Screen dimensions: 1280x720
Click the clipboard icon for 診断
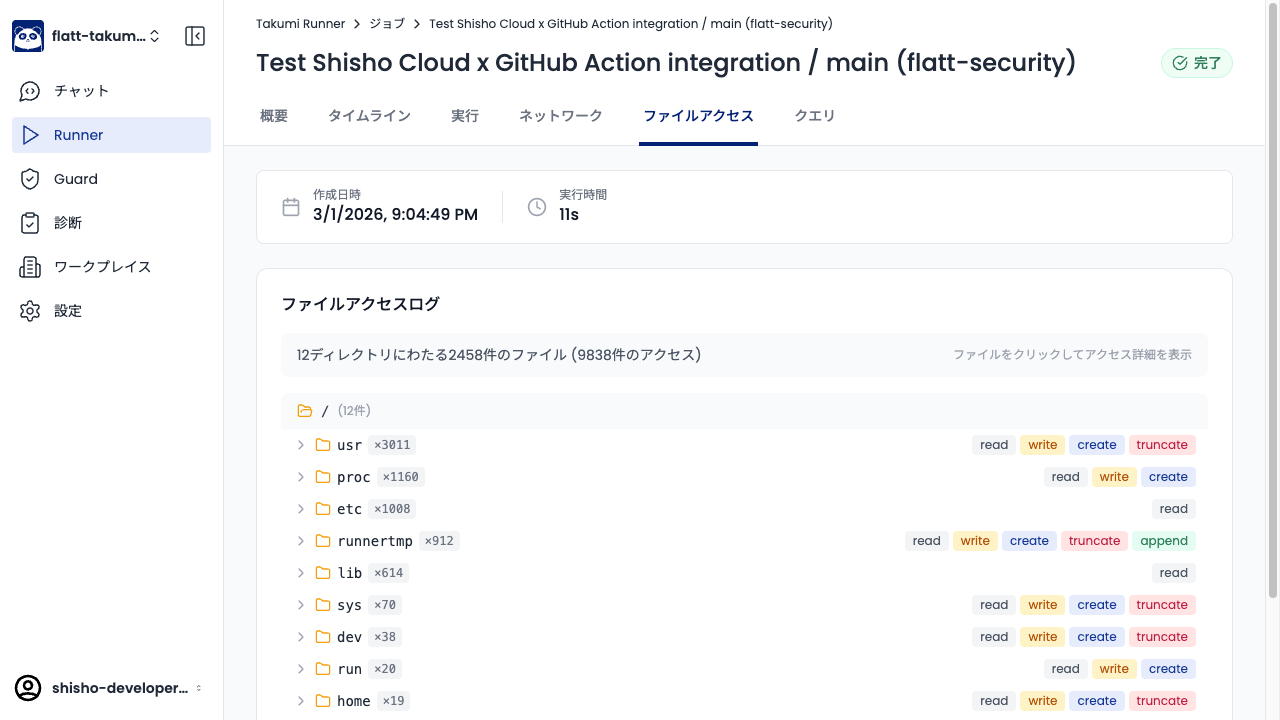point(30,223)
